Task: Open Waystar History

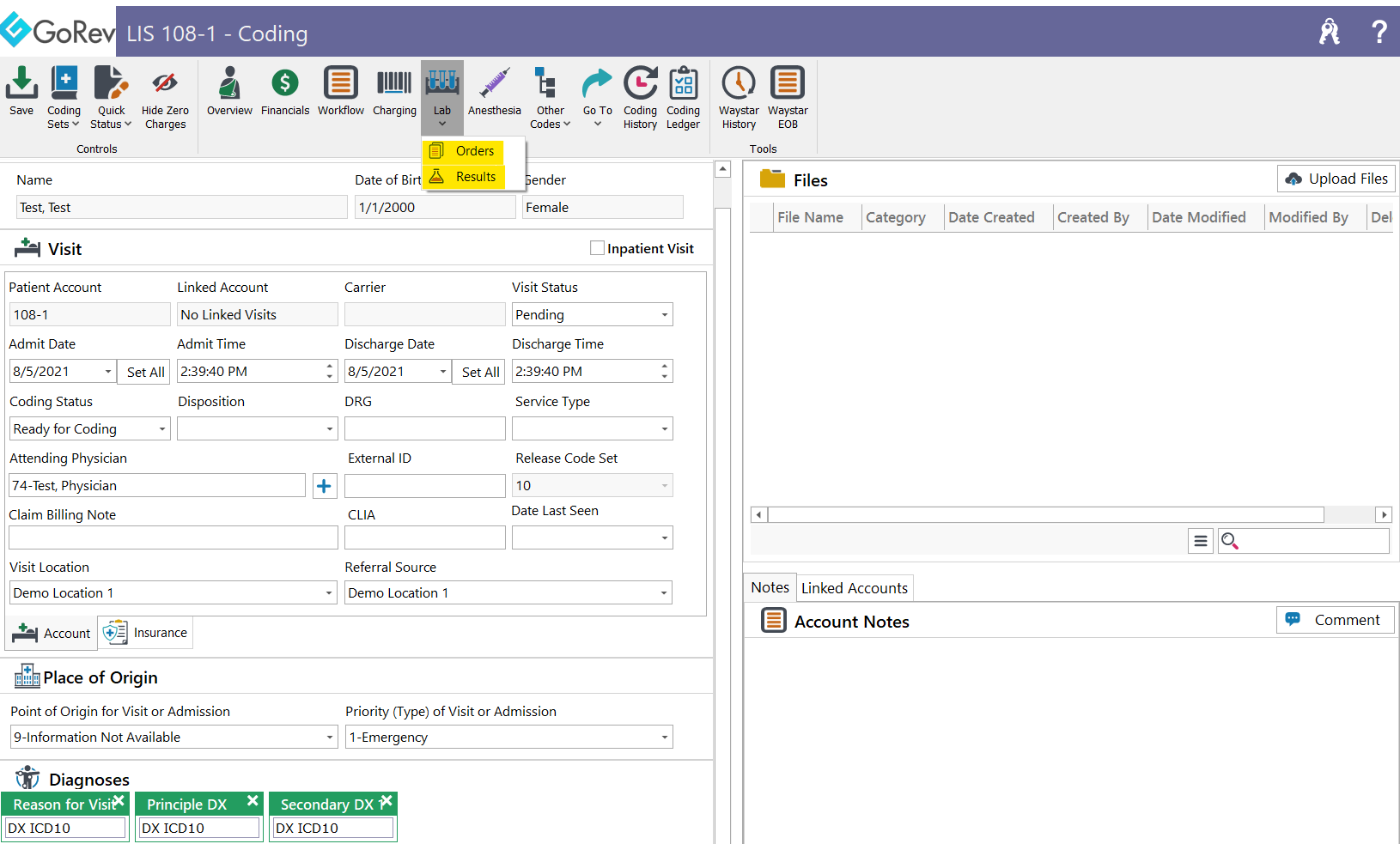Action: pyautogui.click(x=739, y=97)
